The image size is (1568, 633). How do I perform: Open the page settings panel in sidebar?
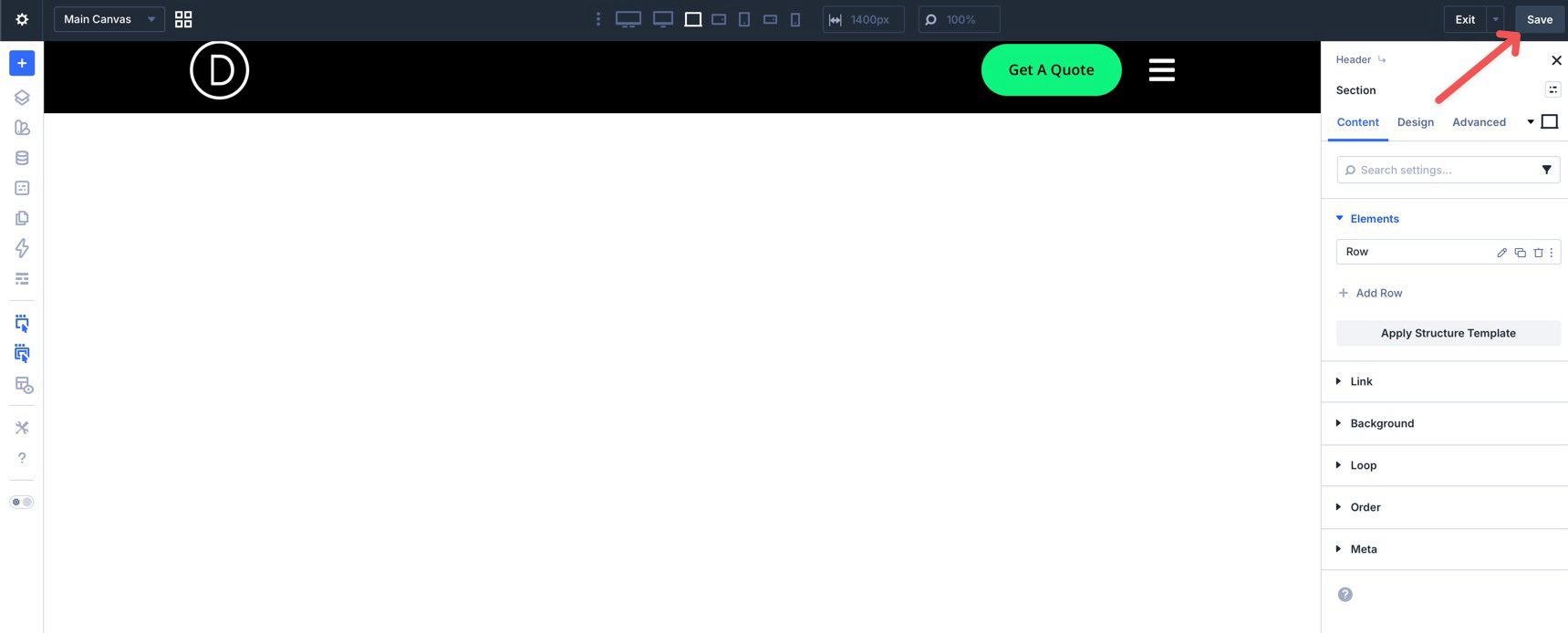coord(22,188)
